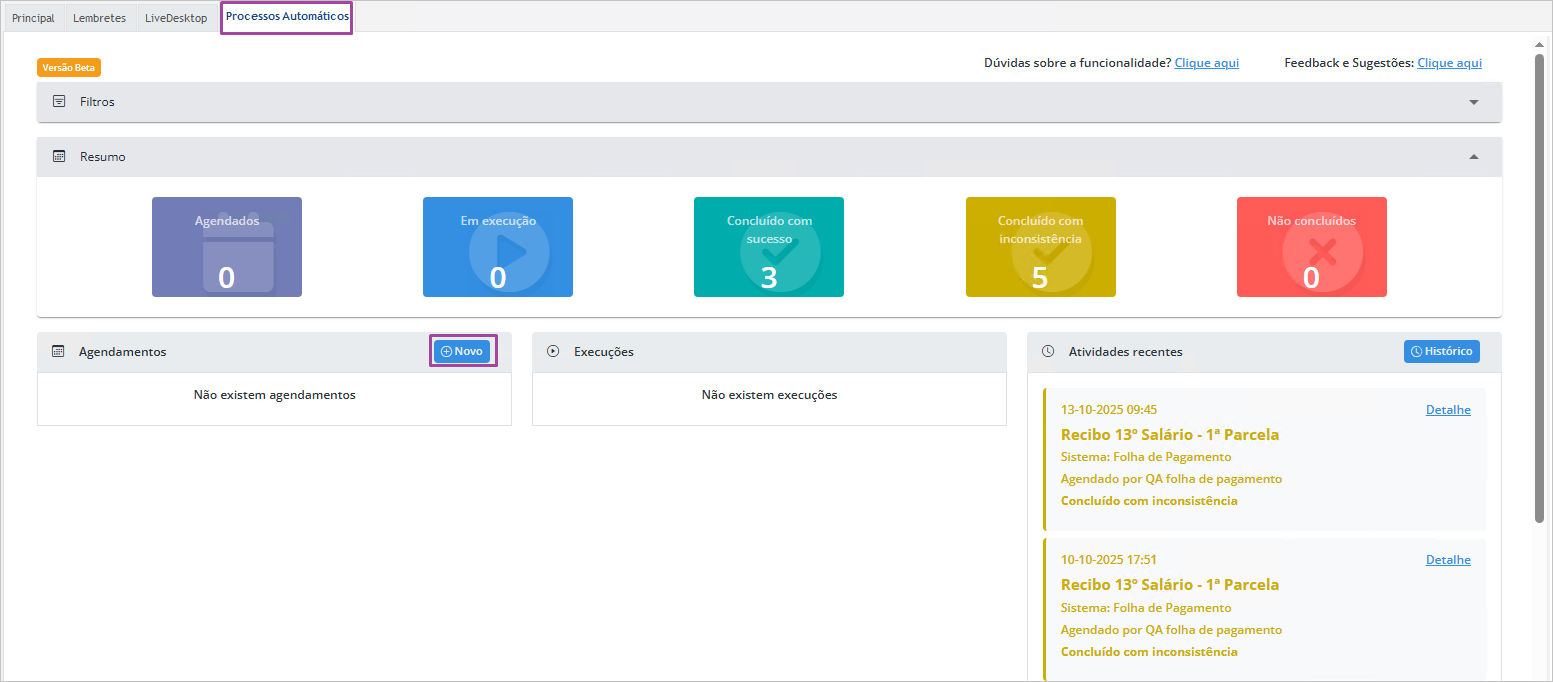Open the Não concluídos red card
Screen dimensions: 1553x682
pyautogui.click(x=1311, y=247)
